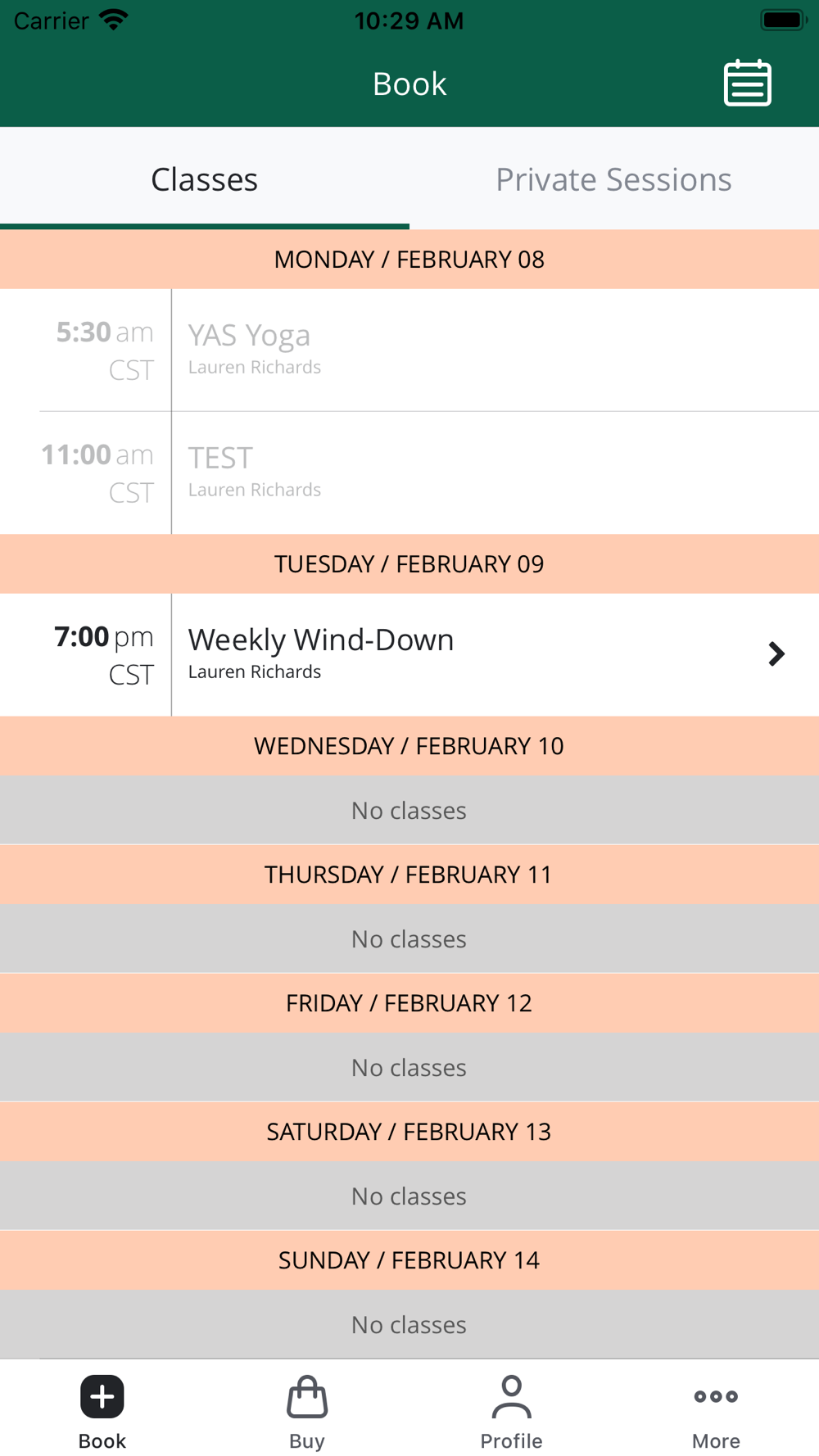Open the Weekly Wind-Down class
The image size is (819, 1456).
[x=409, y=654]
